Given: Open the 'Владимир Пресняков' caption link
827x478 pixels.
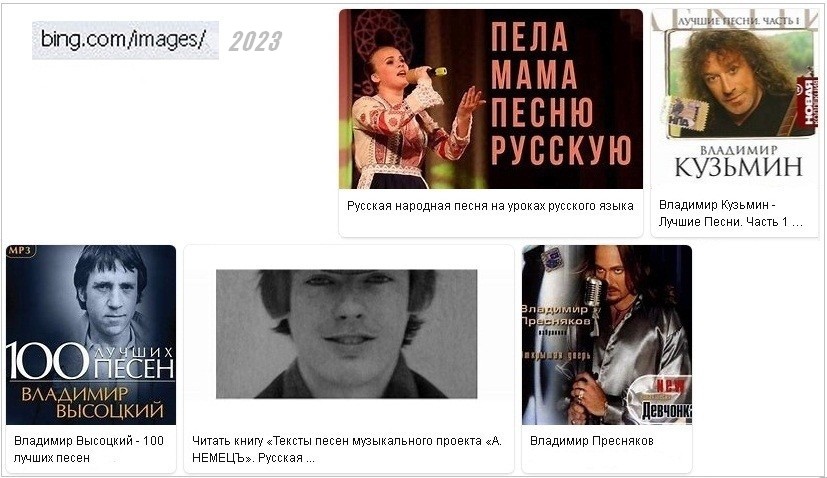Looking at the screenshot, I should (591, 441).
